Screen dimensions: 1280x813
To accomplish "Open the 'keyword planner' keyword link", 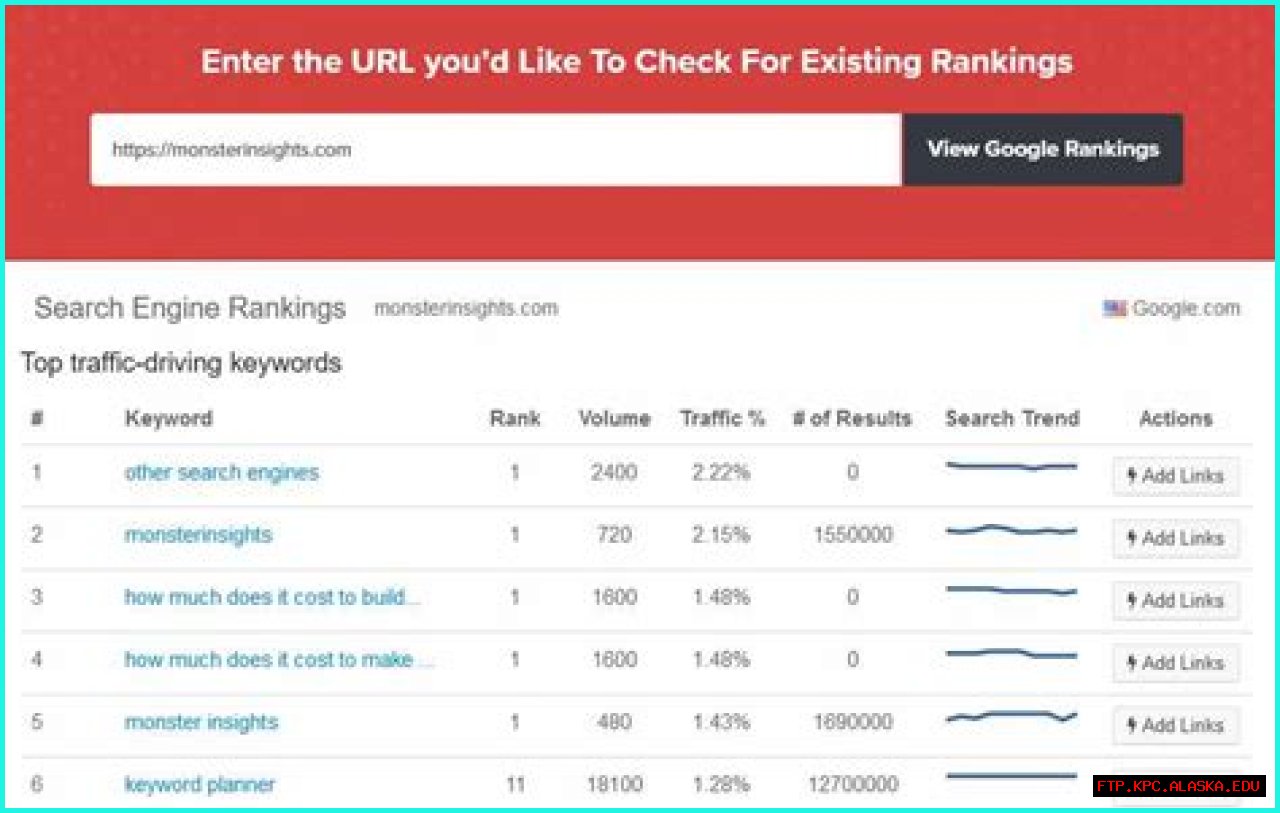I will click(199, 784).
